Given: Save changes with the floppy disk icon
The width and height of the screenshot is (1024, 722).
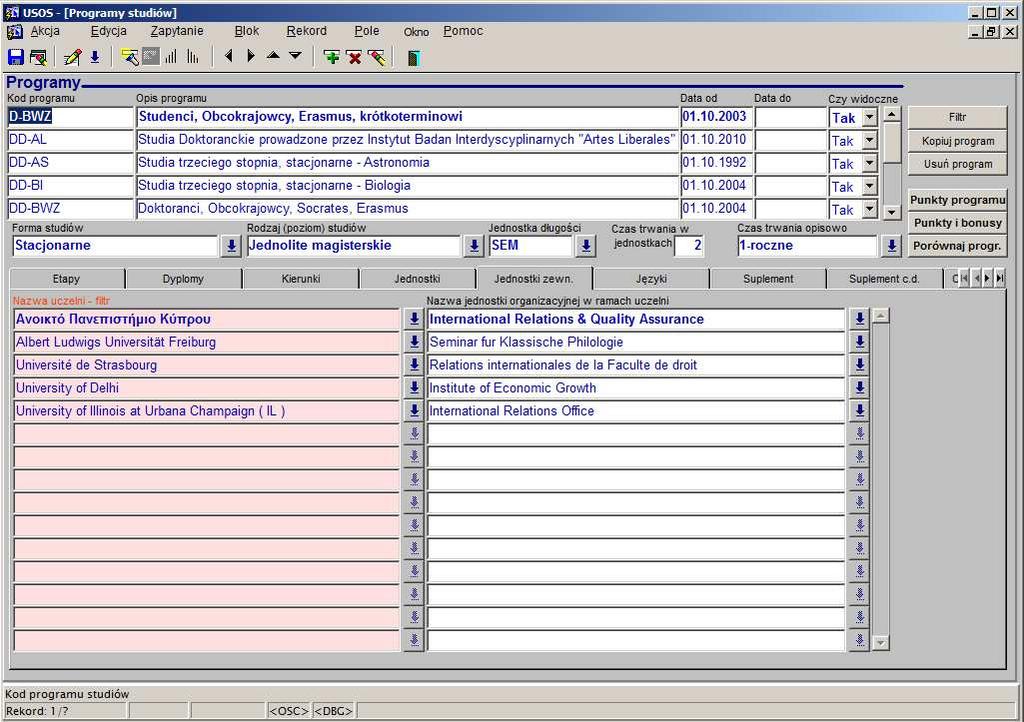Looking at the screenshot, I should click(16, 57).
